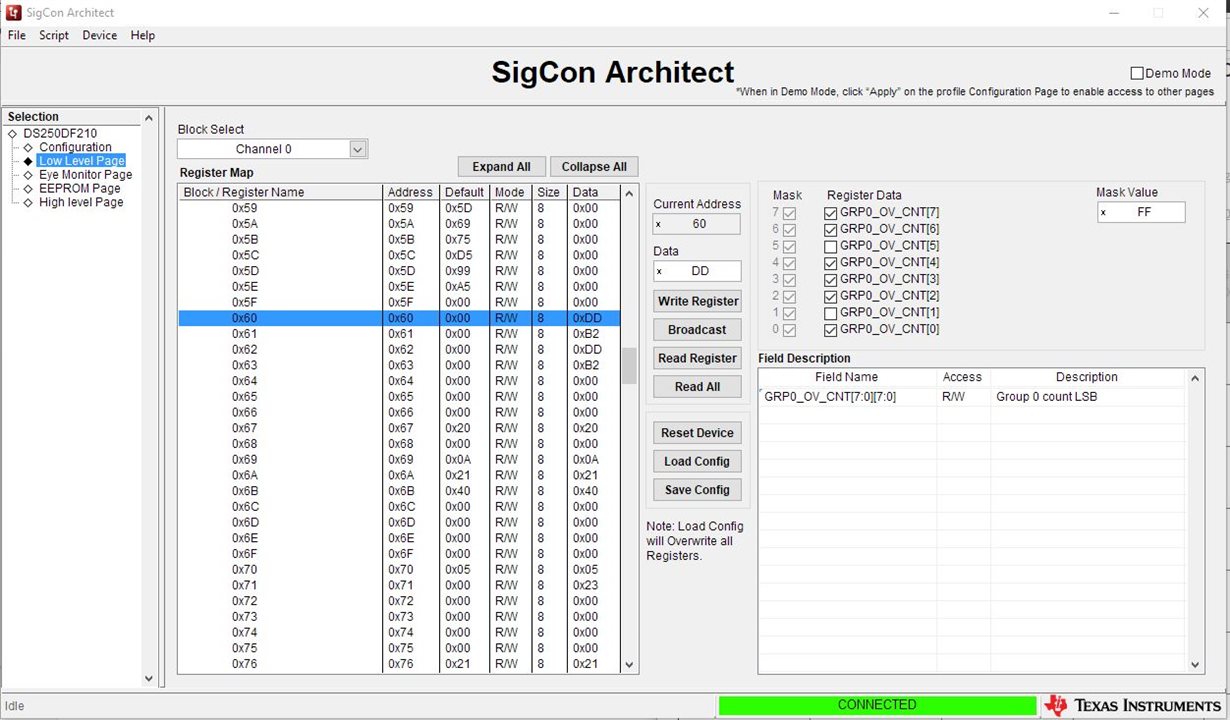
Task: Click the Current Address input field
Action: click(697, 224)
